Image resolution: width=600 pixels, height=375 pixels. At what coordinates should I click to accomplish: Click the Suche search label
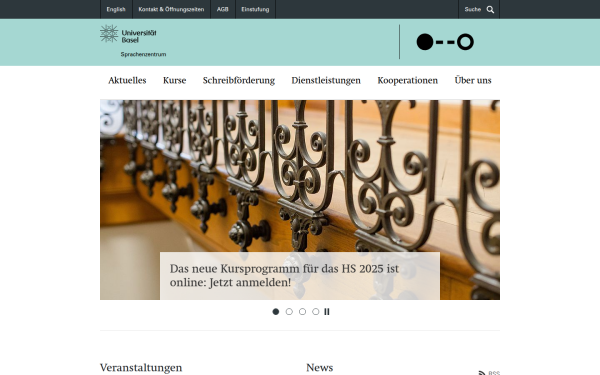pos(473,9)
